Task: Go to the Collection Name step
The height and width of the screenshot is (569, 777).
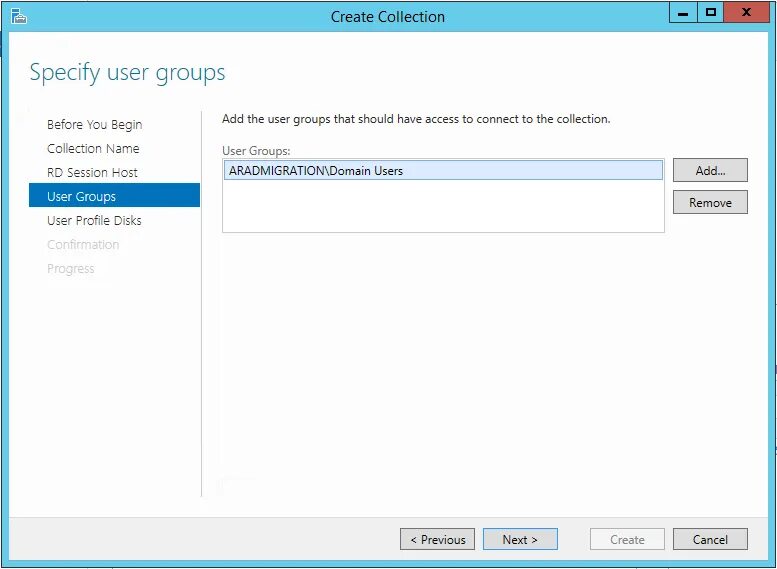Action: pyautogui.click(x=93, y=148)
